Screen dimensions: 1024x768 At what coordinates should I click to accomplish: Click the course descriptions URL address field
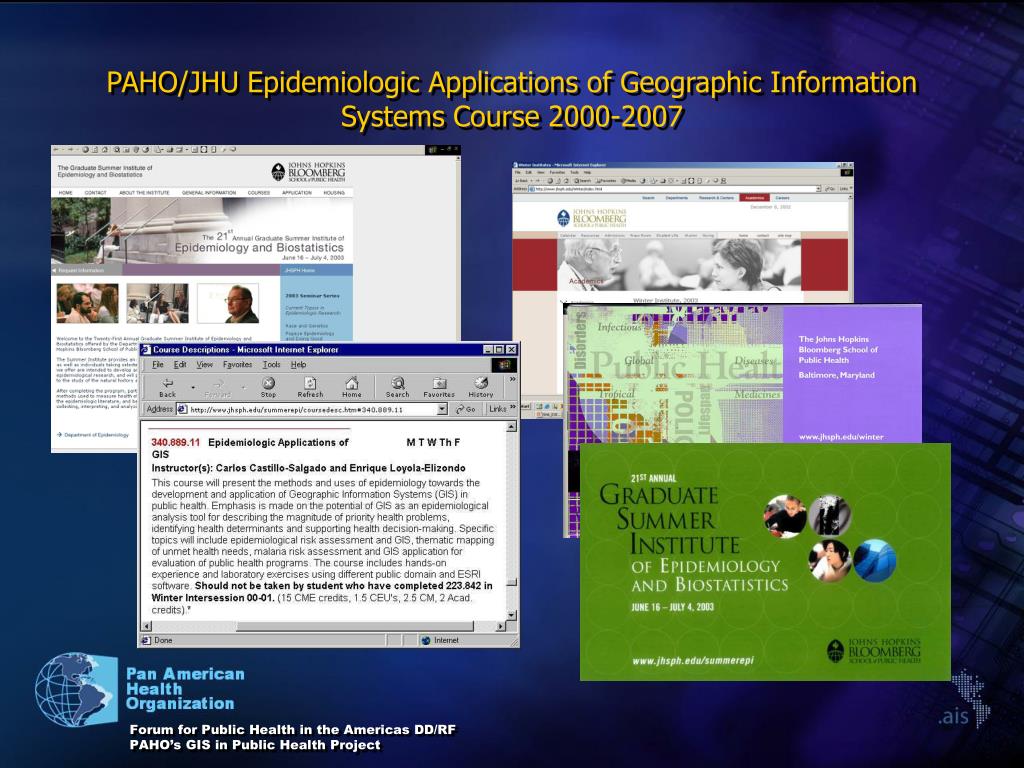point(312,409)
